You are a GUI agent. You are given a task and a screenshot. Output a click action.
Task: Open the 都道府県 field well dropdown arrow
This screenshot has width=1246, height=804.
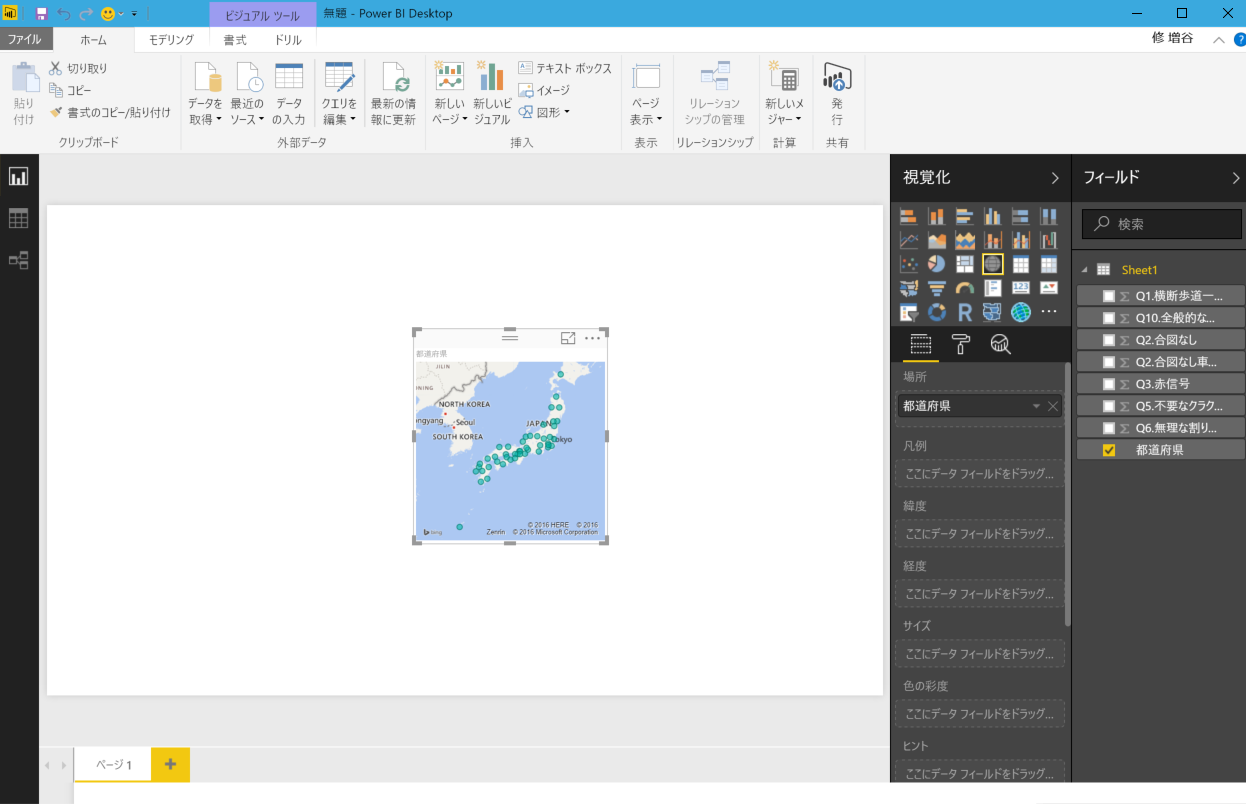(1036, 406)
